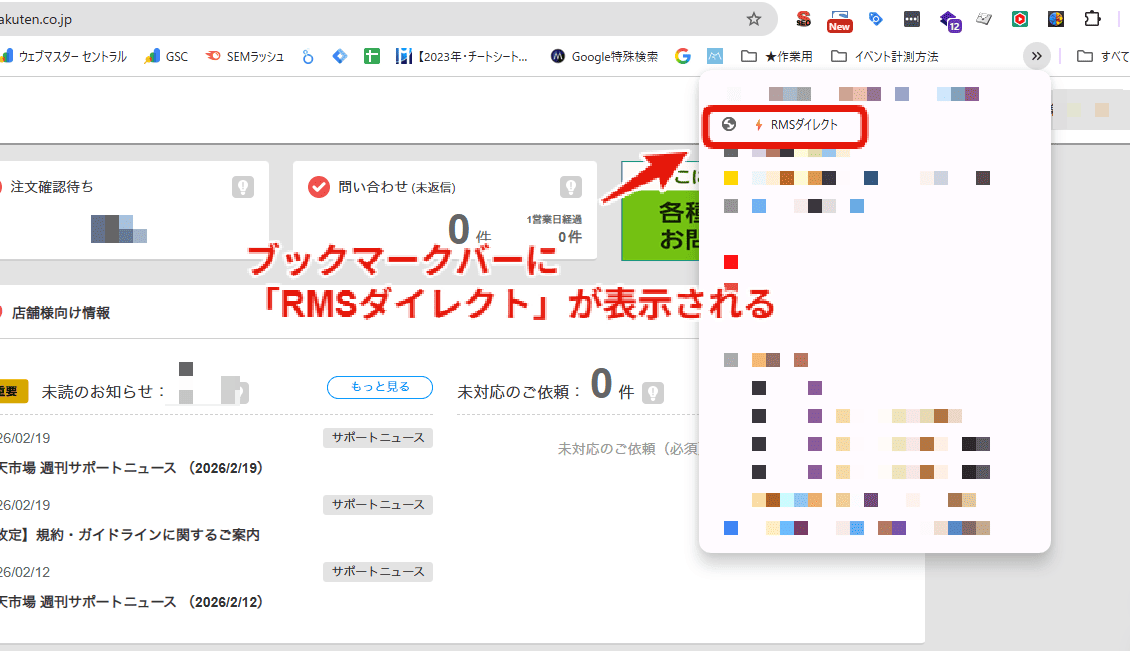Open the SEMラッシュ bookmark
Screen dimensions: 1130x651
tap(245, 57)
